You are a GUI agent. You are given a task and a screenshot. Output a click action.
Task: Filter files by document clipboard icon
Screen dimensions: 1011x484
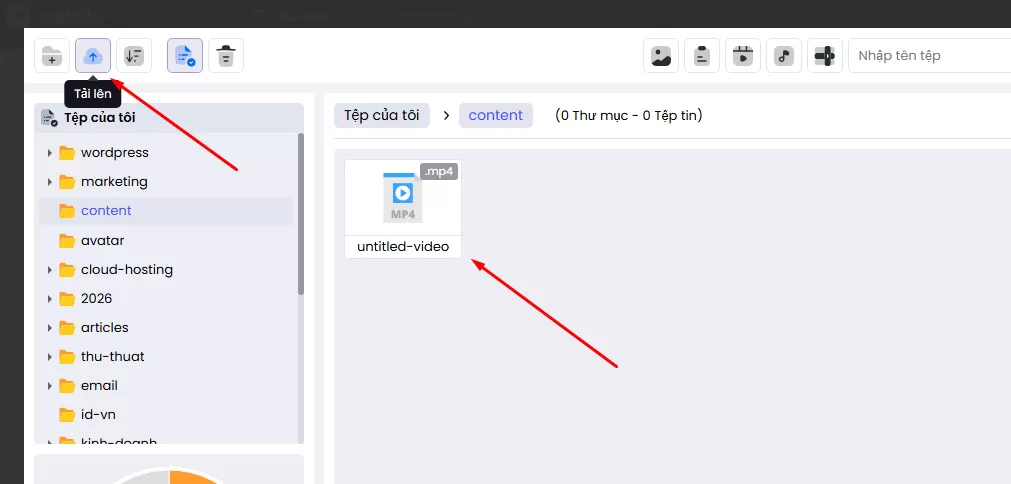(x=702, y=56)
